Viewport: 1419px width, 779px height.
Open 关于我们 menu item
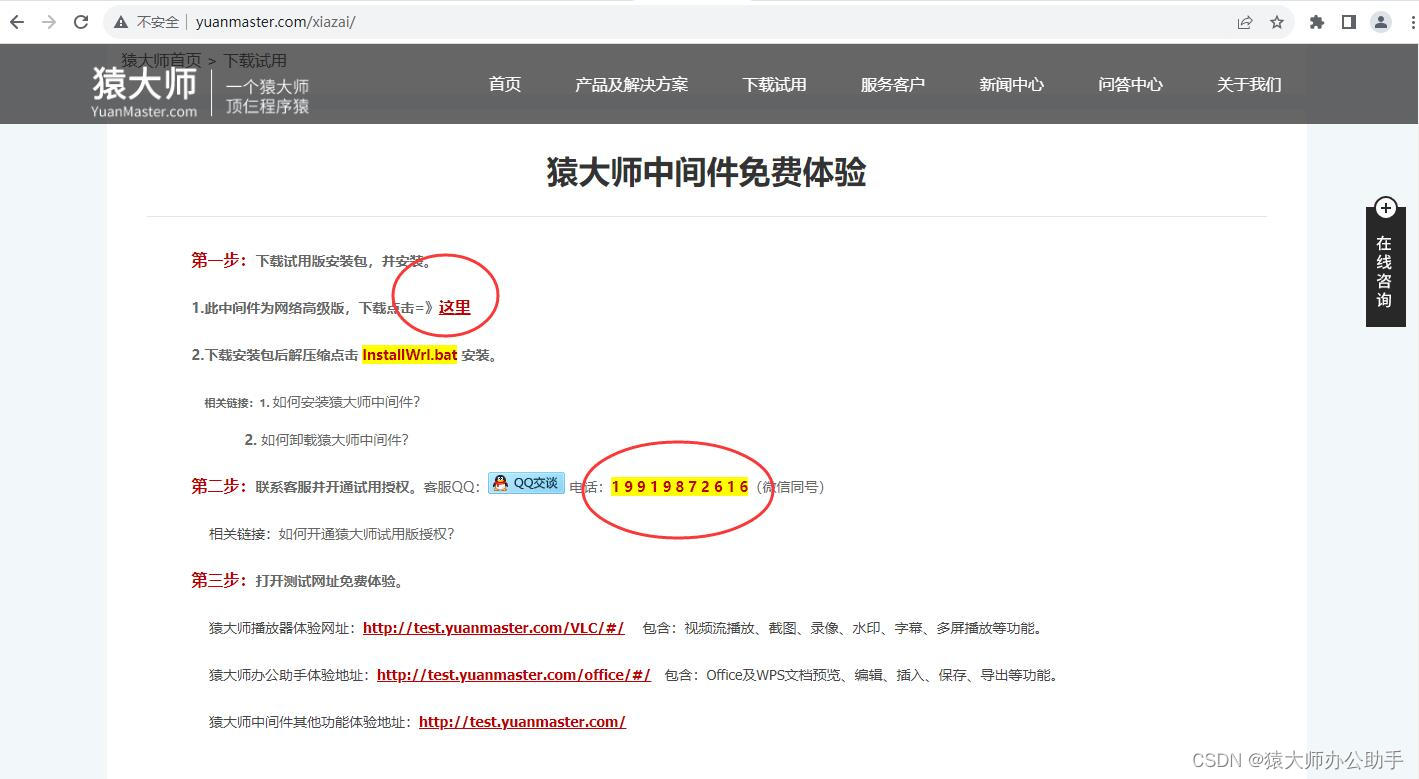(x=1249, y=85)
